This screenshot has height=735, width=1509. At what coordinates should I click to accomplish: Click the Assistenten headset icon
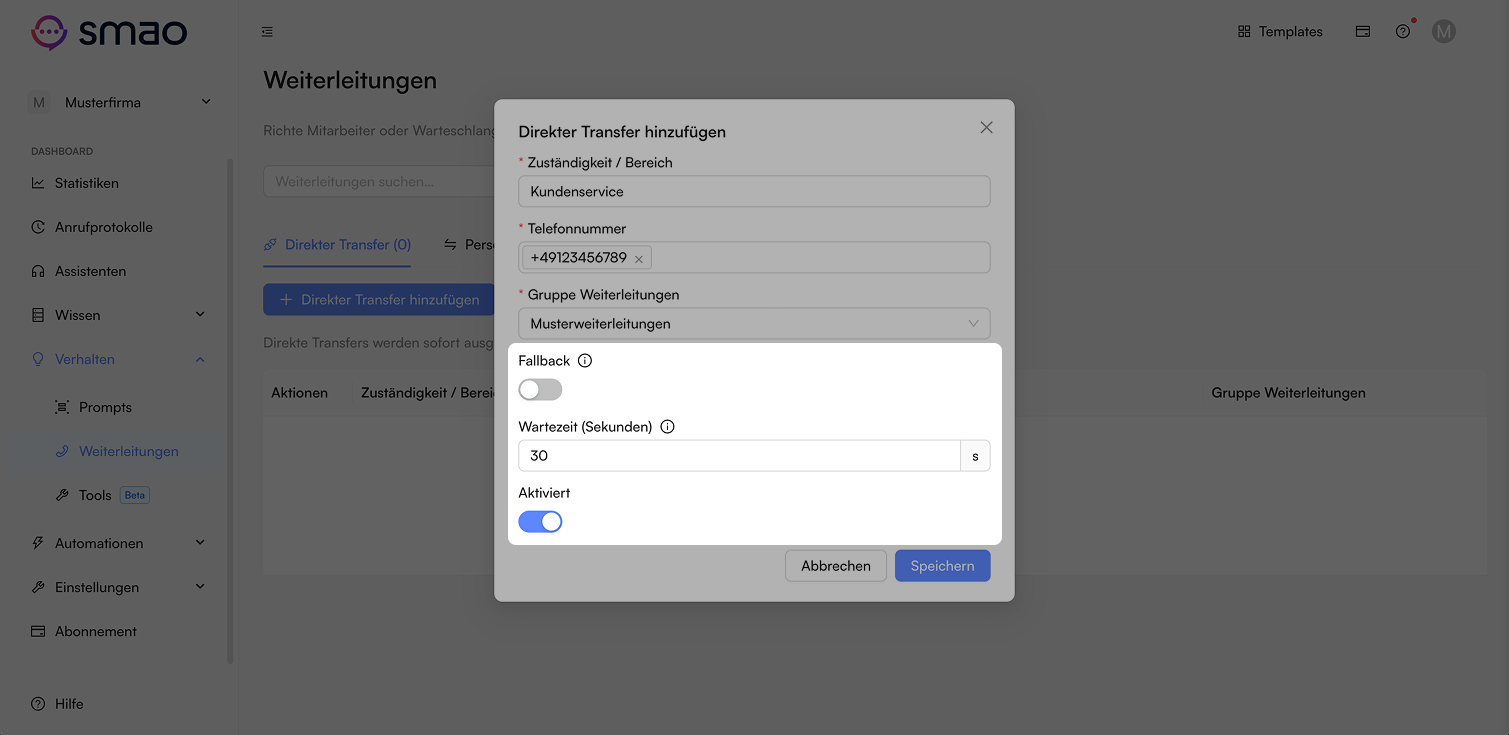click(x=38, y=271)
